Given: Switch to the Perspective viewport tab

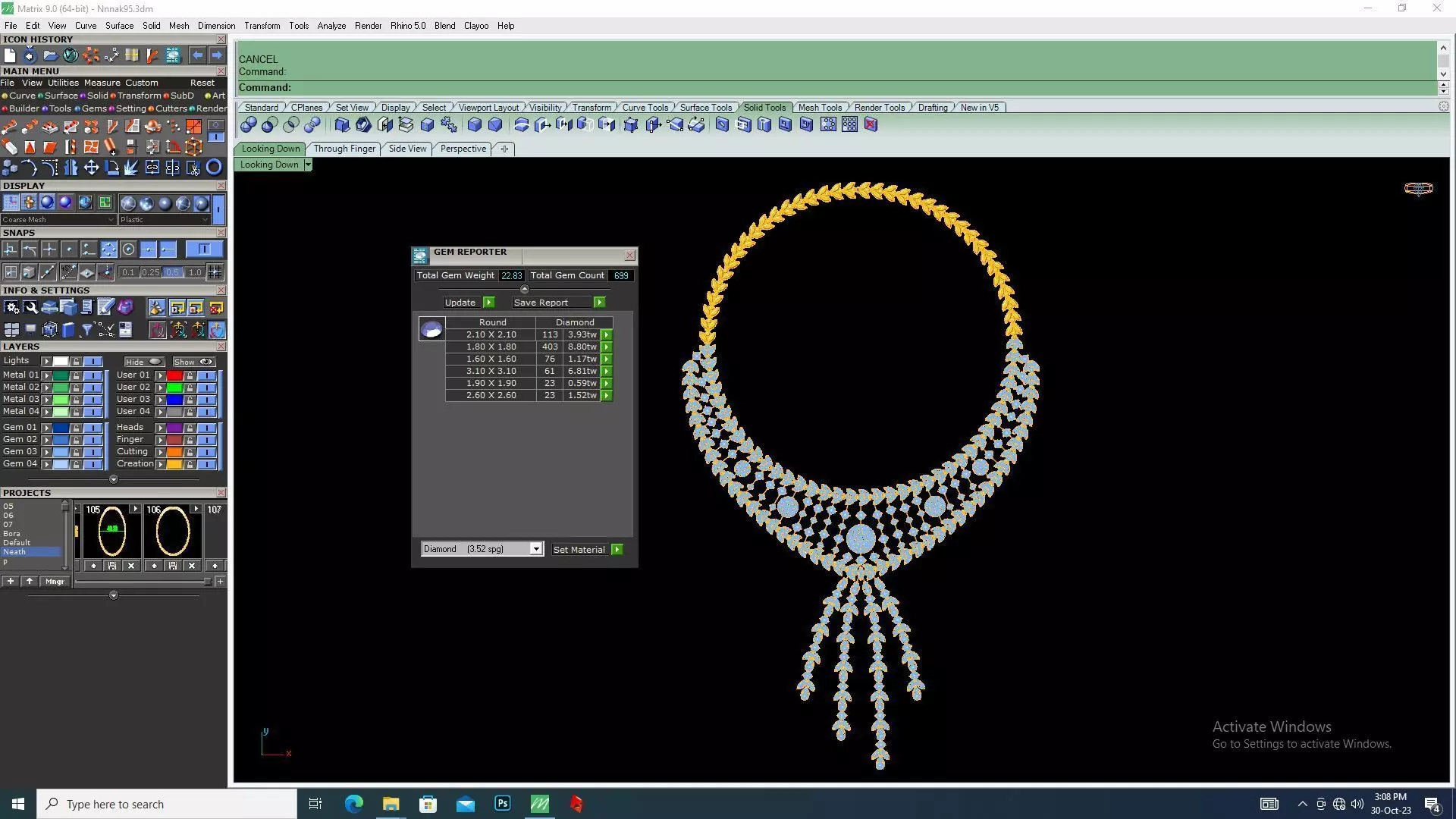Looking at the screenshot, I should [463, 149].
